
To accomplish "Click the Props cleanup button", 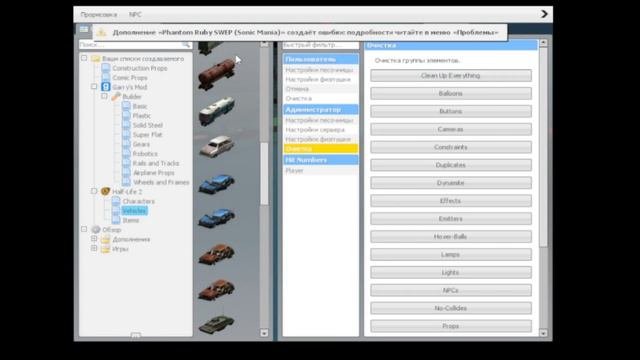I will pos(451,326).
